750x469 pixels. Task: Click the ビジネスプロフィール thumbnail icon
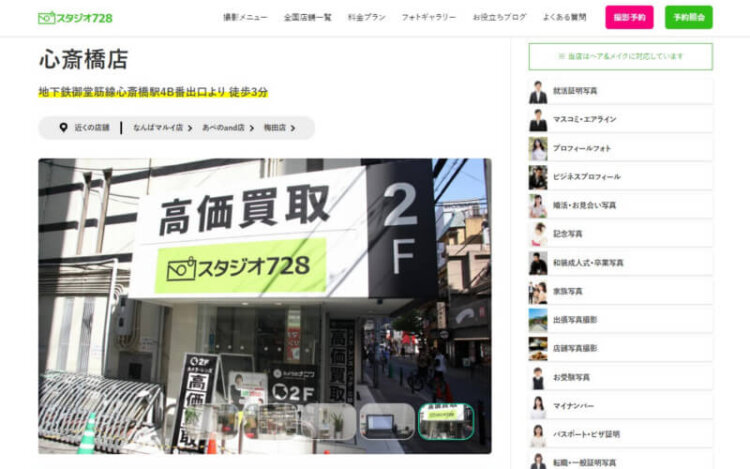(538, 177)
